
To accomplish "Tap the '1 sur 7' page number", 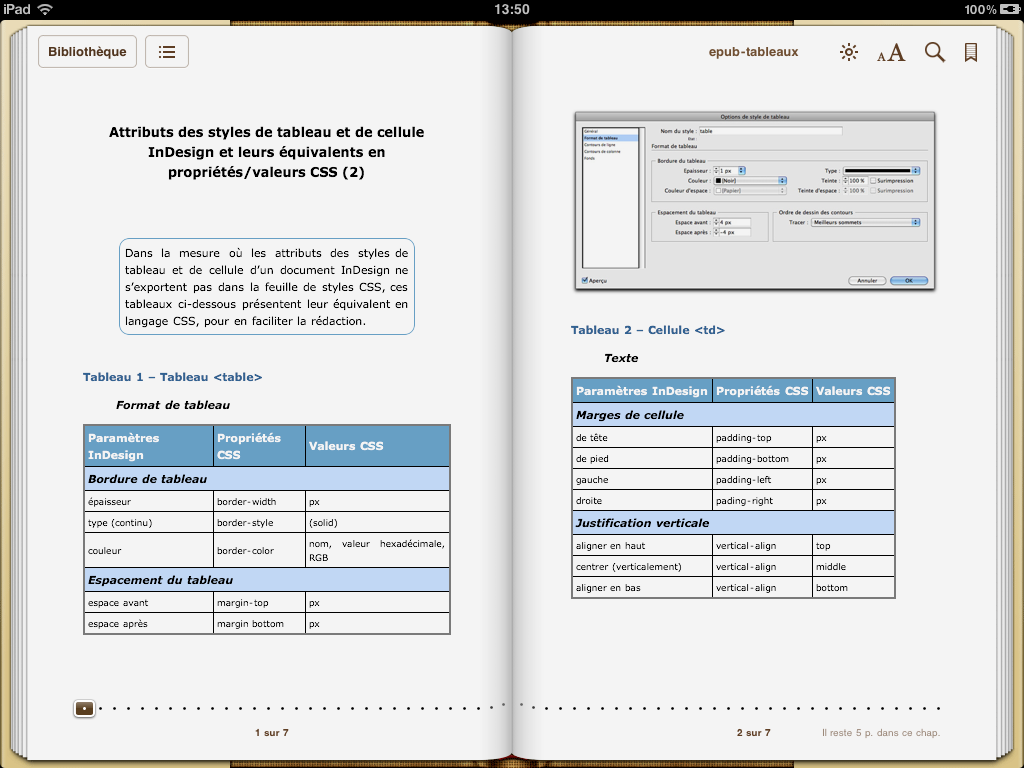I will point(272,733).
